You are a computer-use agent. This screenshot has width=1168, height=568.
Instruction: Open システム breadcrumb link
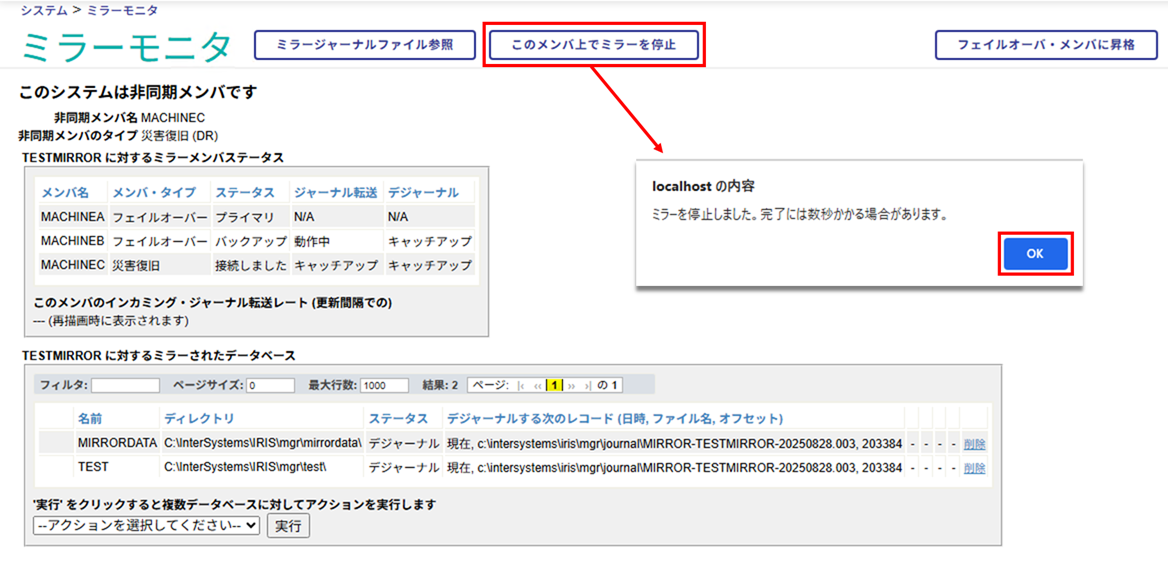click(x=44, y=10)
